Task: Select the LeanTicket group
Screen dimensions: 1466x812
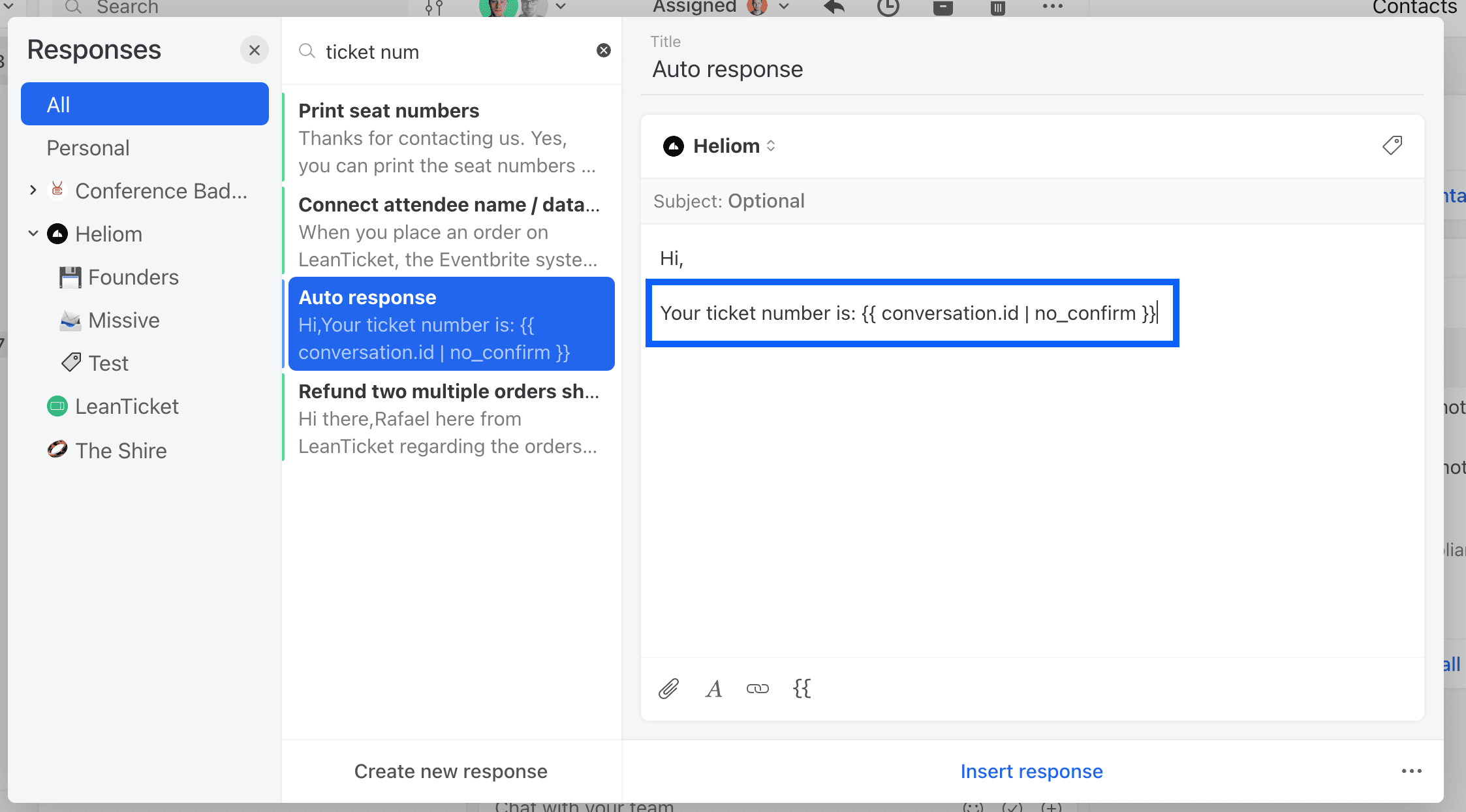Action: pos(127,407)
